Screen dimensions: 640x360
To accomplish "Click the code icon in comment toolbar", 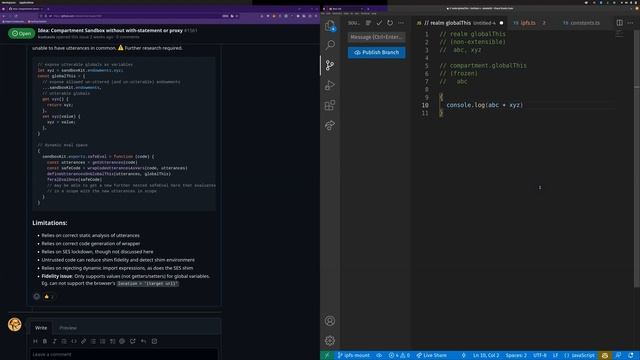I will tap(74, 341).
